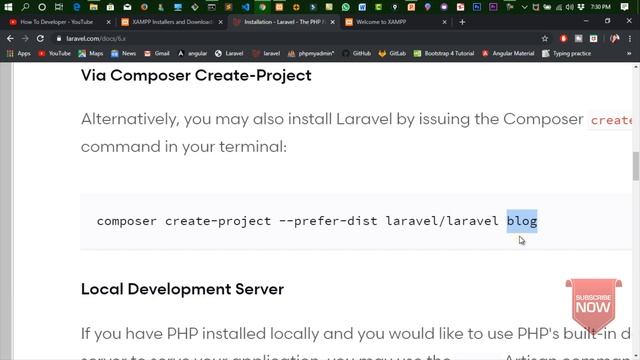Open the notification action center

coord(624,7)
